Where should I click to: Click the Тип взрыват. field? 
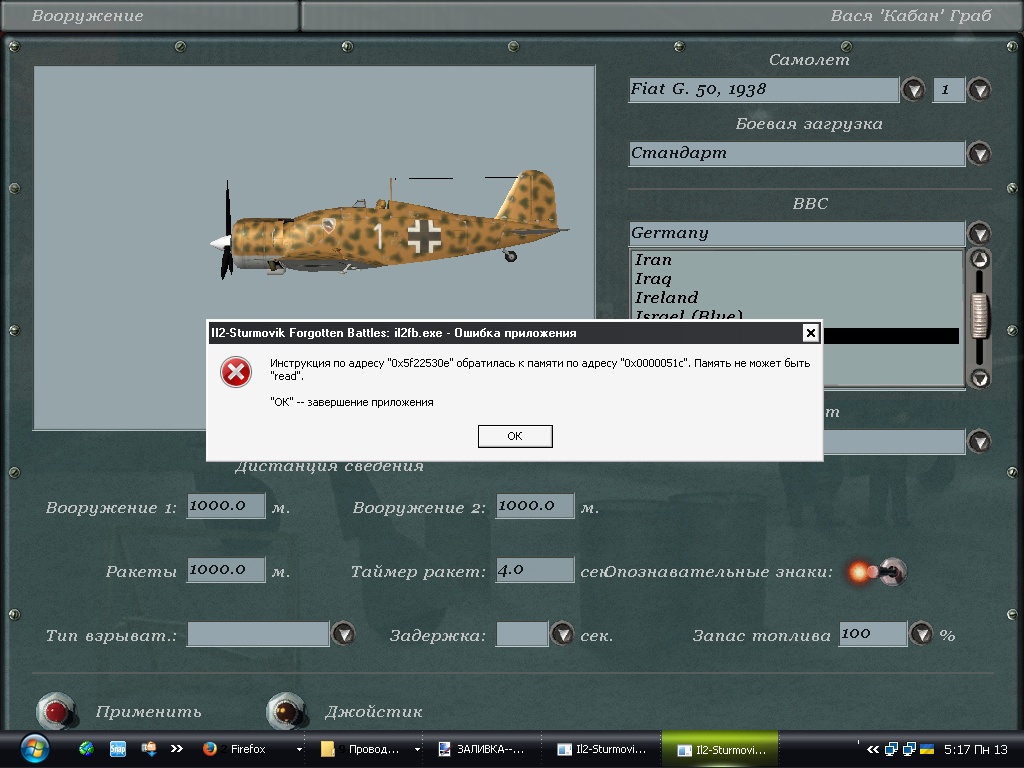click(x=258, y=633)
